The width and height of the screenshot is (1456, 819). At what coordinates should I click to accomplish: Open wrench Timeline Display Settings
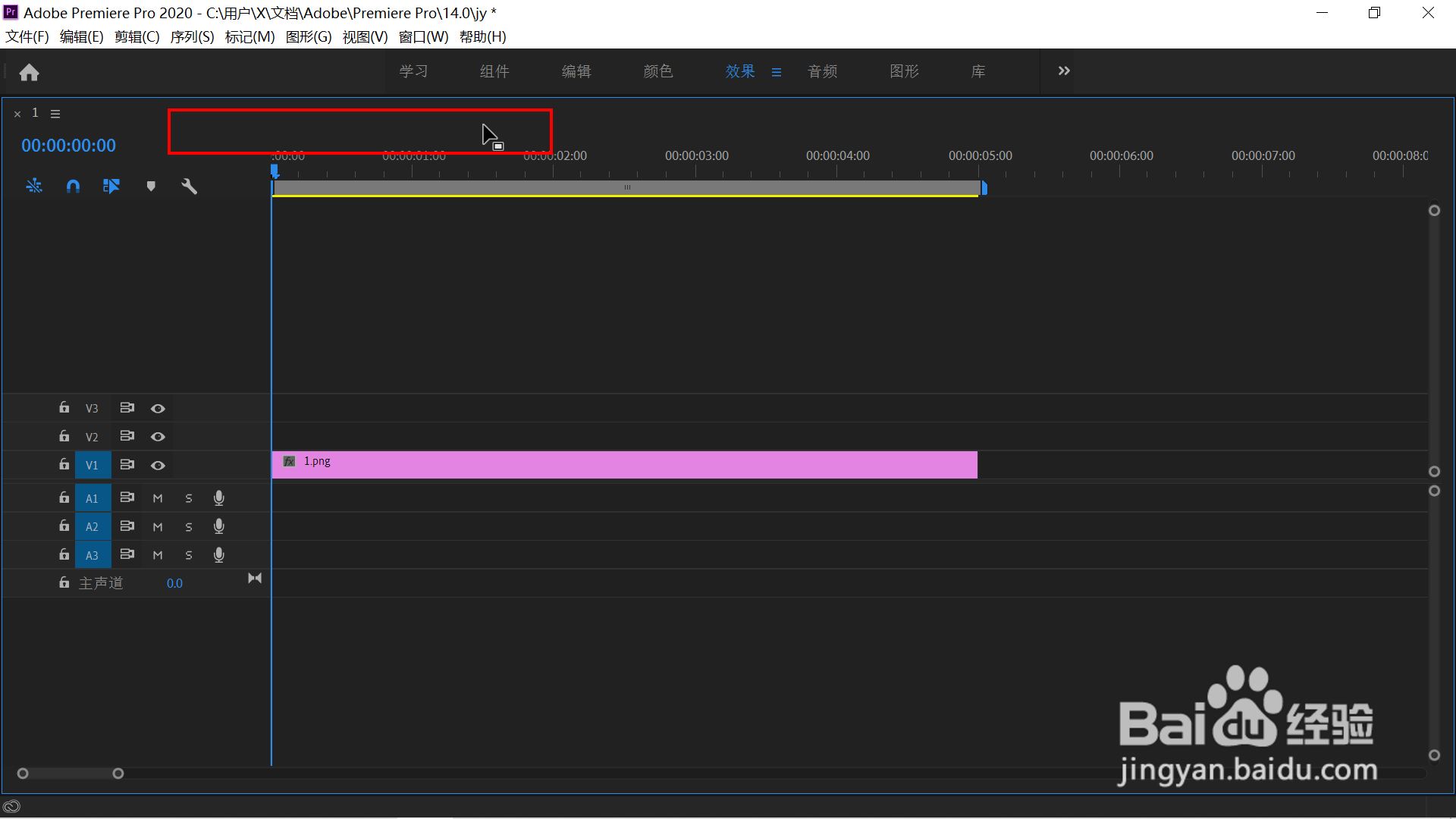pyautogui.click(x=189, y=186)
